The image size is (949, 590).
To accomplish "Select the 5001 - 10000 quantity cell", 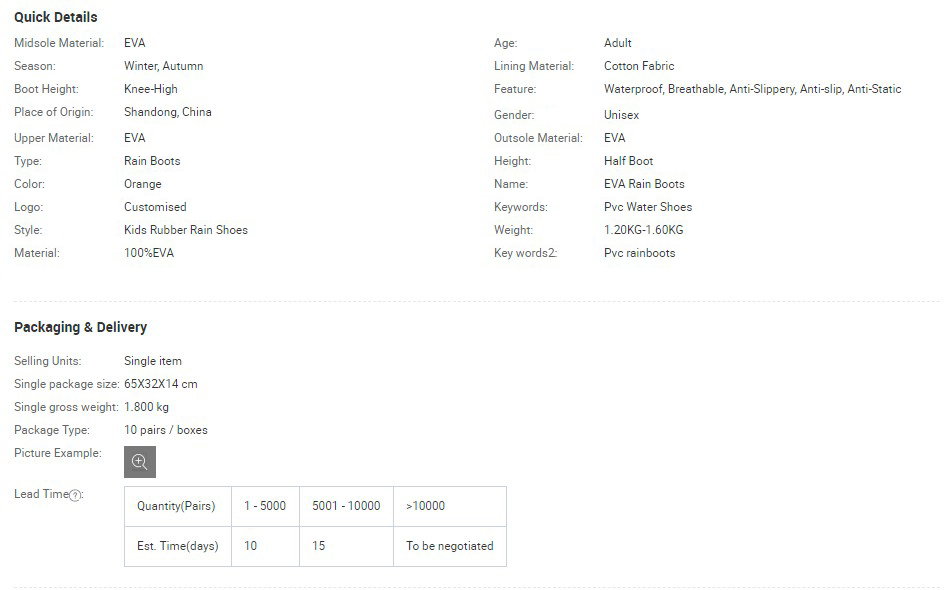I will (x=346, y=506).
